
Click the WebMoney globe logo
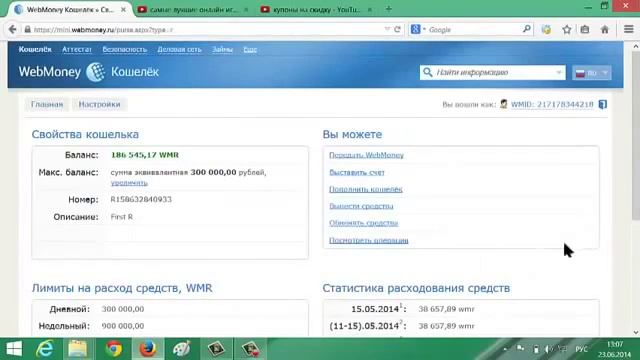pyautogui.click(x=96, y=72)
